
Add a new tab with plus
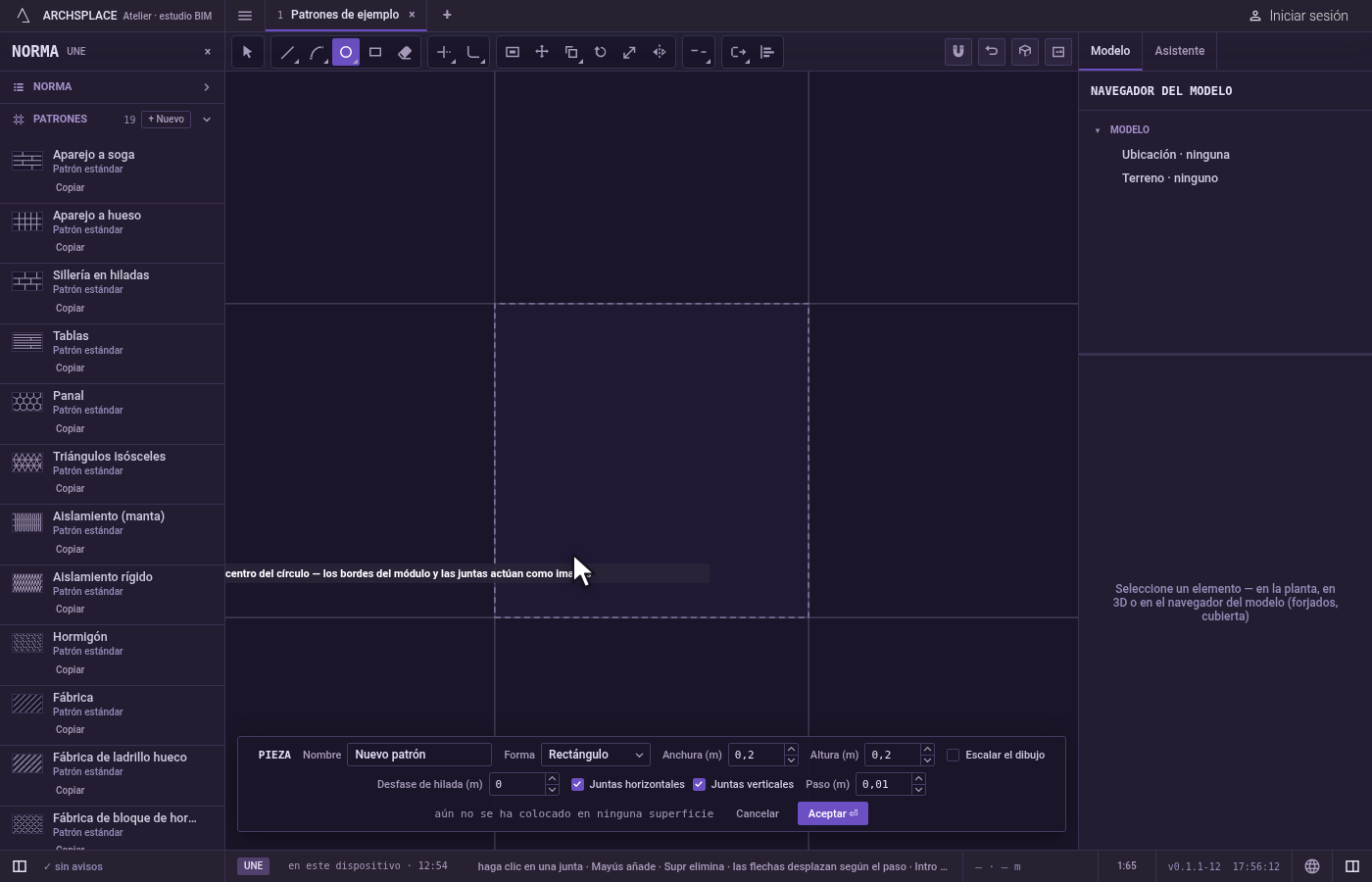point(447,15)
